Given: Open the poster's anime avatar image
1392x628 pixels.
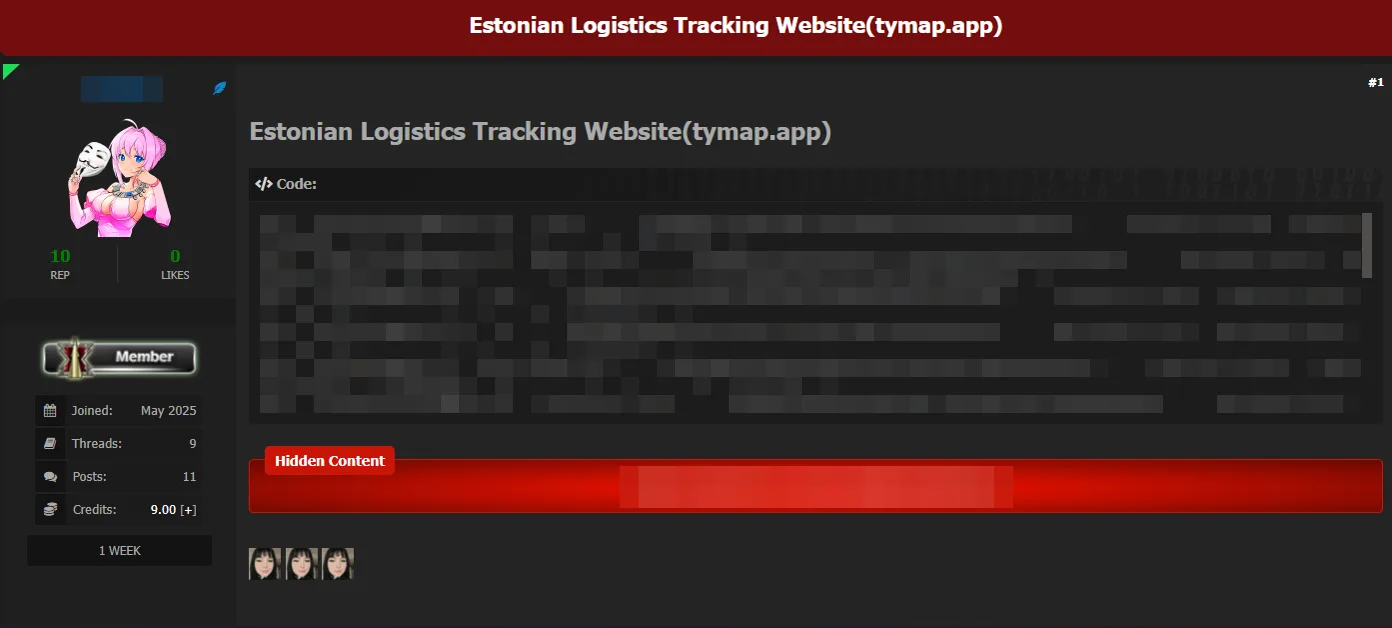Looking at the screenshot, I should point(118,178).
